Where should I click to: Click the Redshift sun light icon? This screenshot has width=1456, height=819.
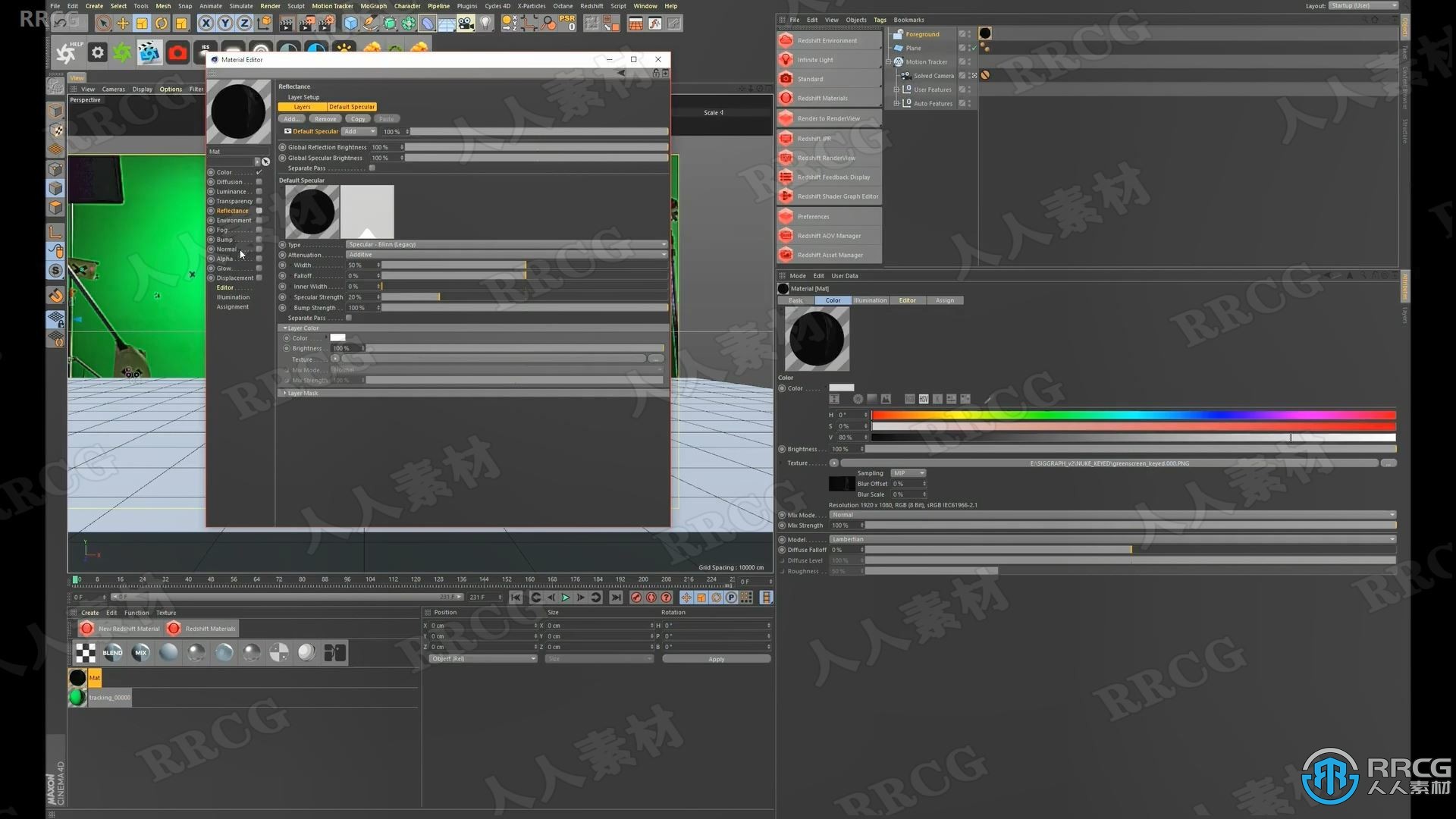tap(344, 49)
